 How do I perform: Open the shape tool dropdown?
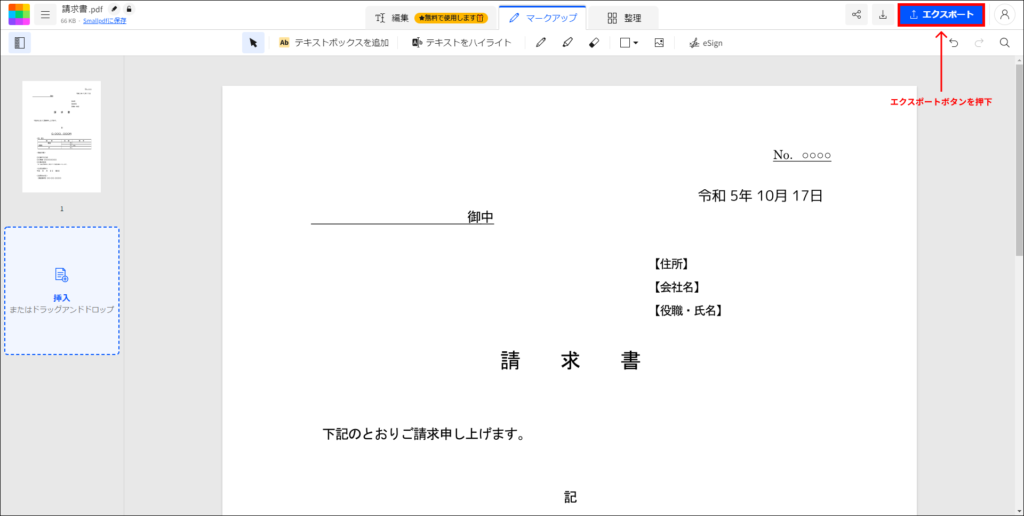[628, 42]
